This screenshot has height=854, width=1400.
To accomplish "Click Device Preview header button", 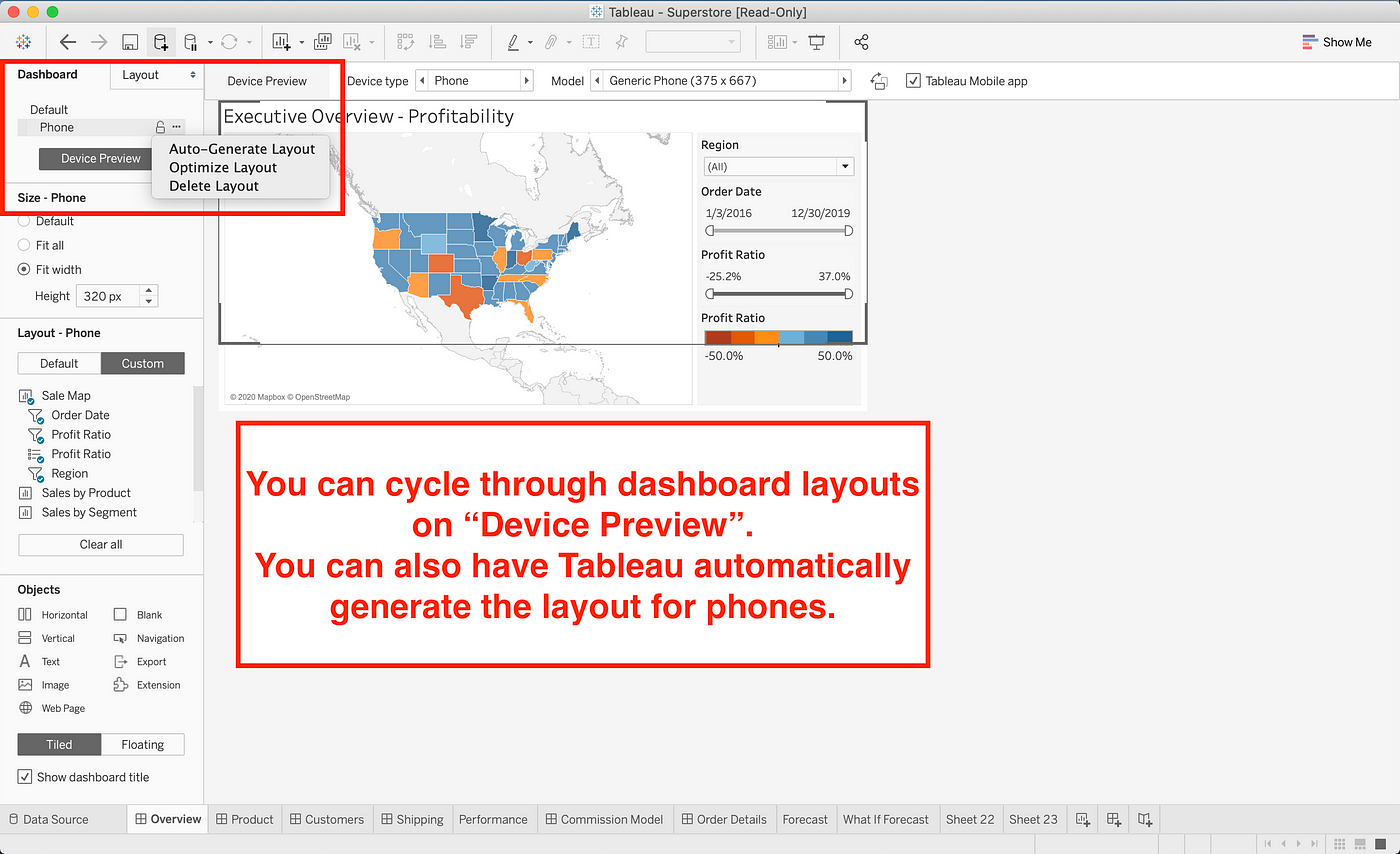I will 267,81.
